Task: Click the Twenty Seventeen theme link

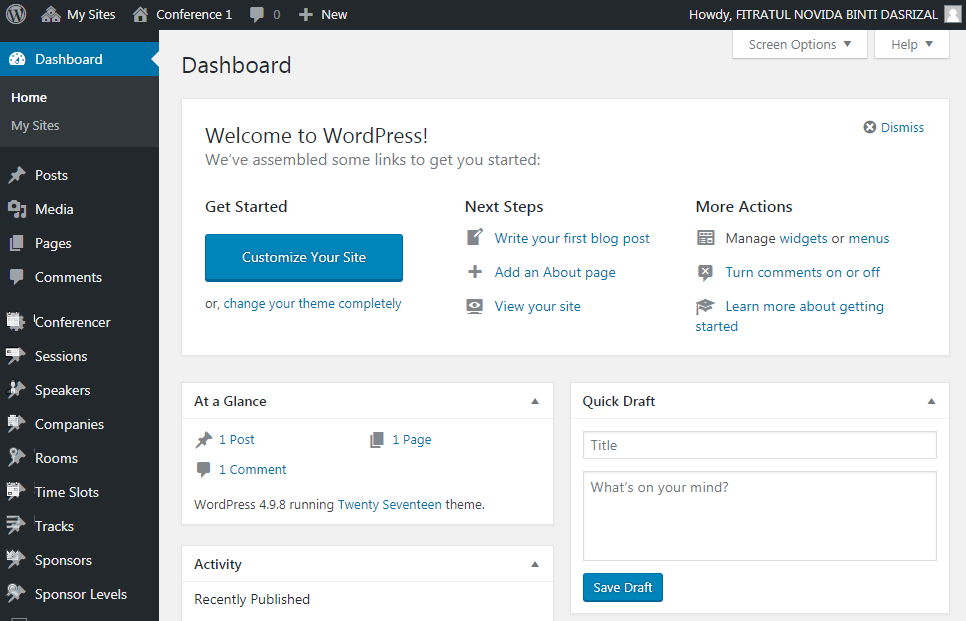Action: point(389,505)
